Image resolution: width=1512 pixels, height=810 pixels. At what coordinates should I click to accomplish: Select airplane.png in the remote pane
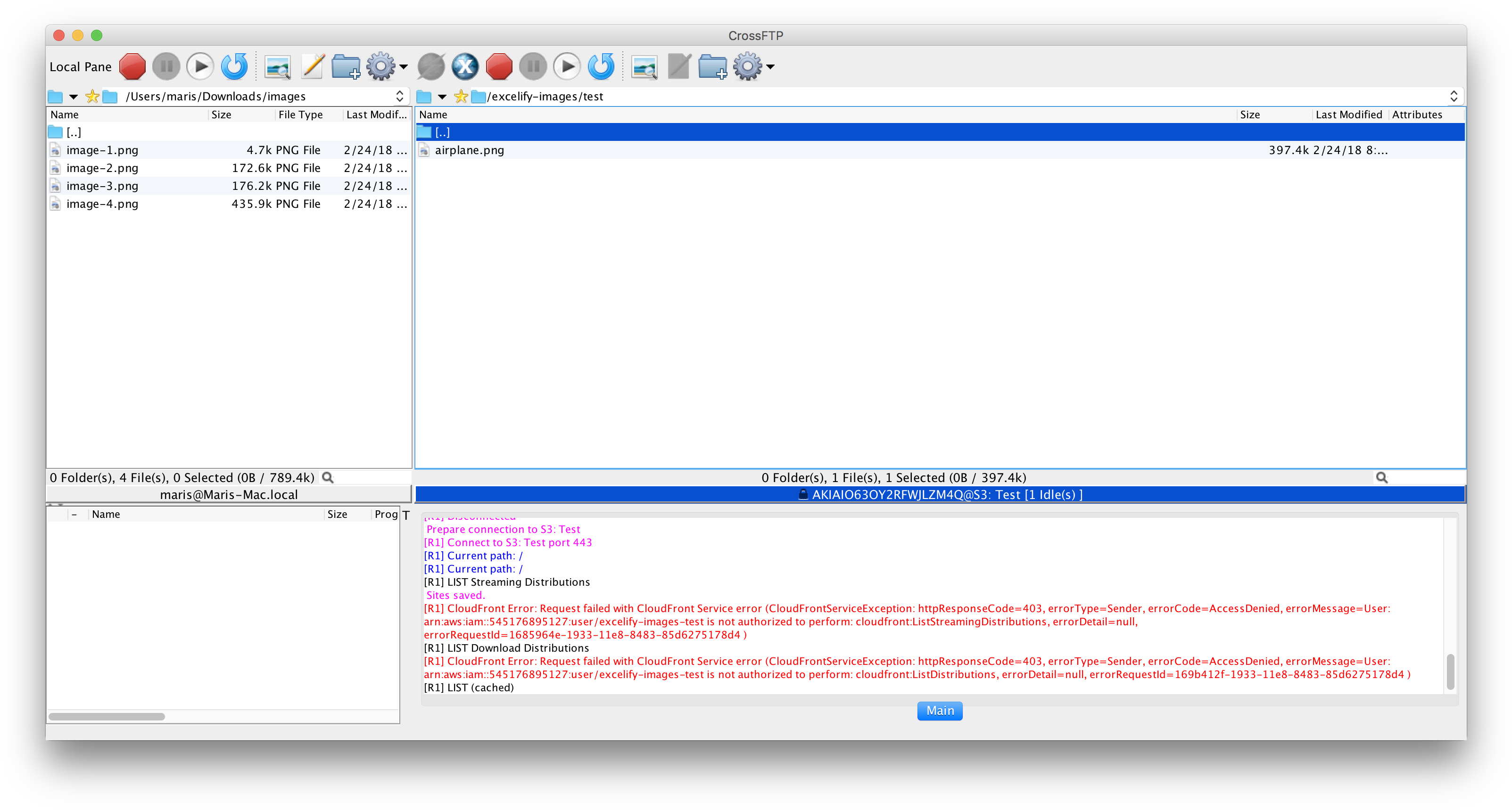coord(470,150)
